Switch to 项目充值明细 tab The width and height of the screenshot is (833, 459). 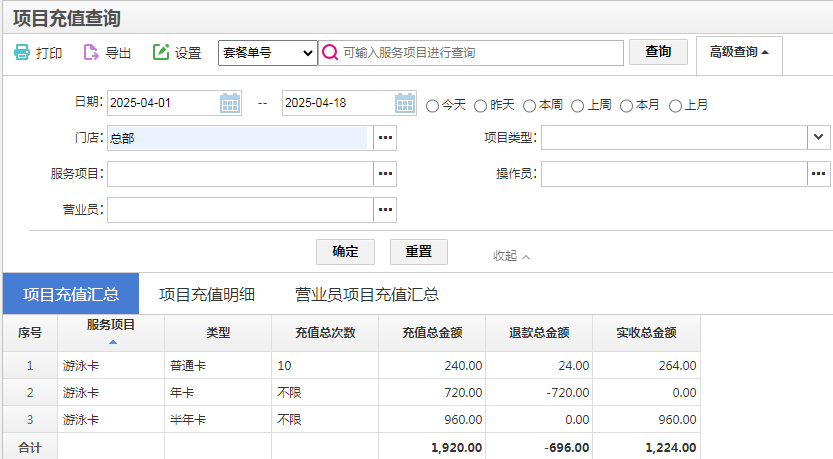(207, 294)
